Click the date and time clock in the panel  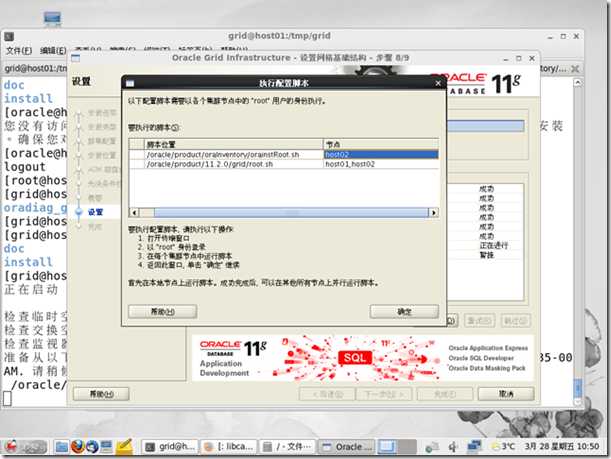click(561, 447)
